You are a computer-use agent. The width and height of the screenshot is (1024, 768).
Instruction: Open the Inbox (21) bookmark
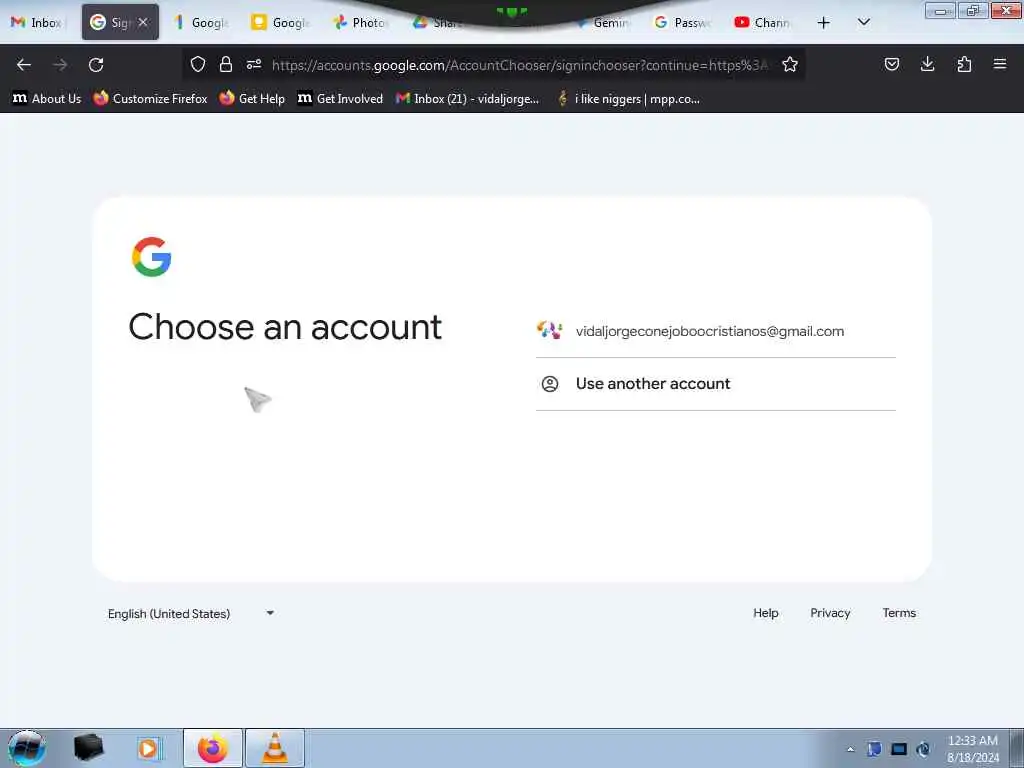(x=468, y=99)
